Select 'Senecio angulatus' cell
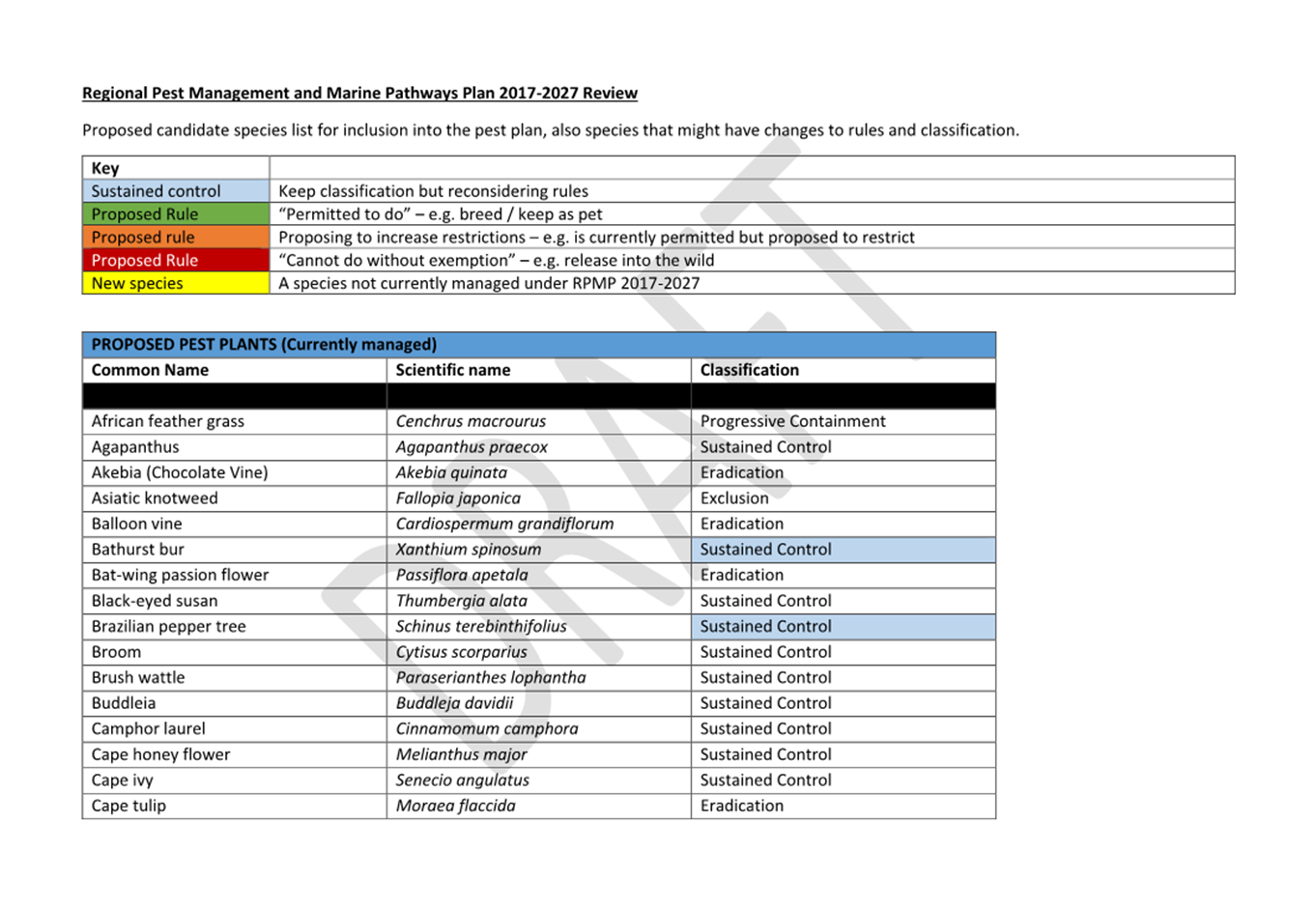1316x908 pixels. tap(539, 780)
